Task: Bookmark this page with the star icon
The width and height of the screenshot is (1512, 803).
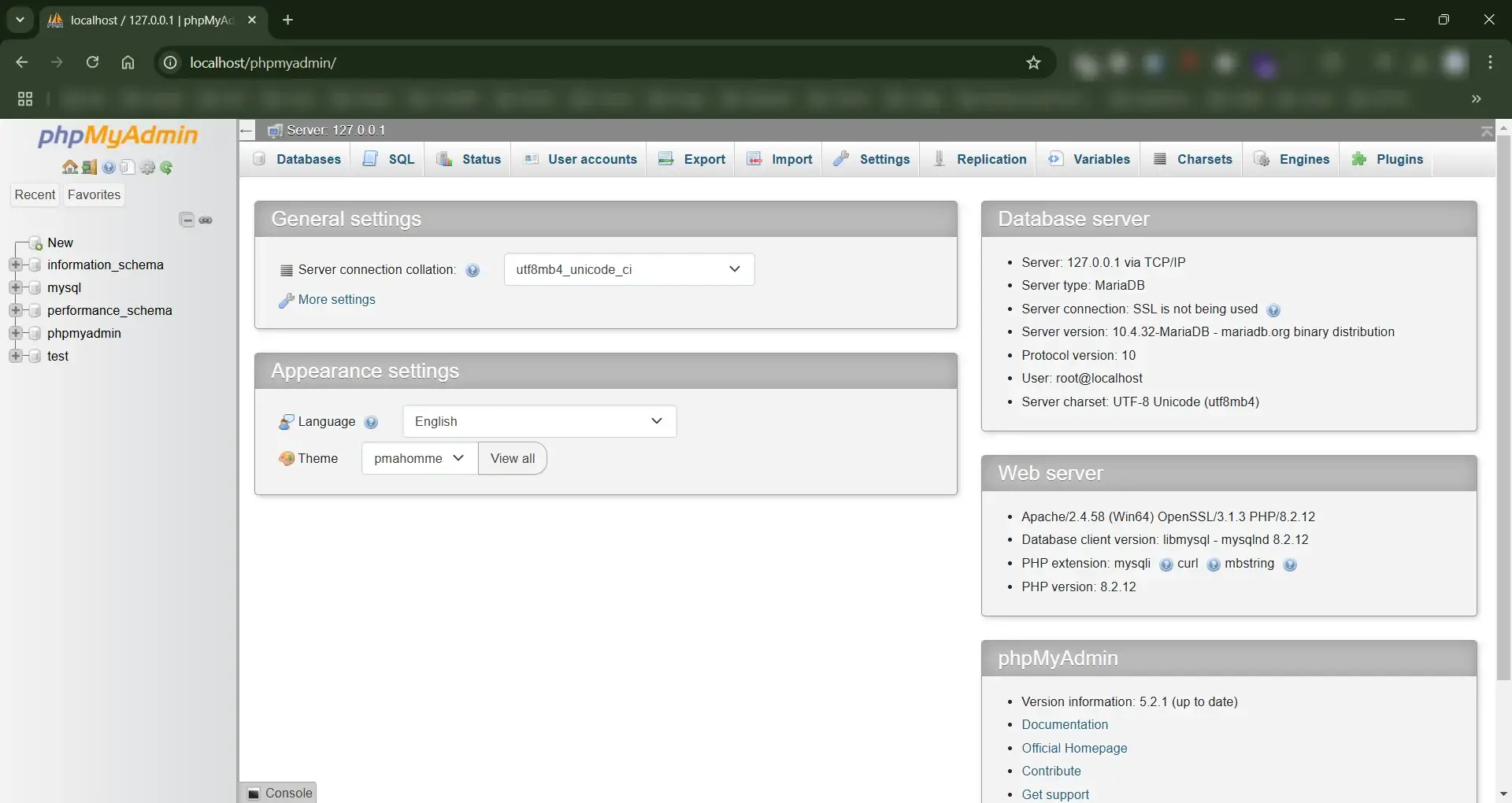Action: tap(1033, 63)
